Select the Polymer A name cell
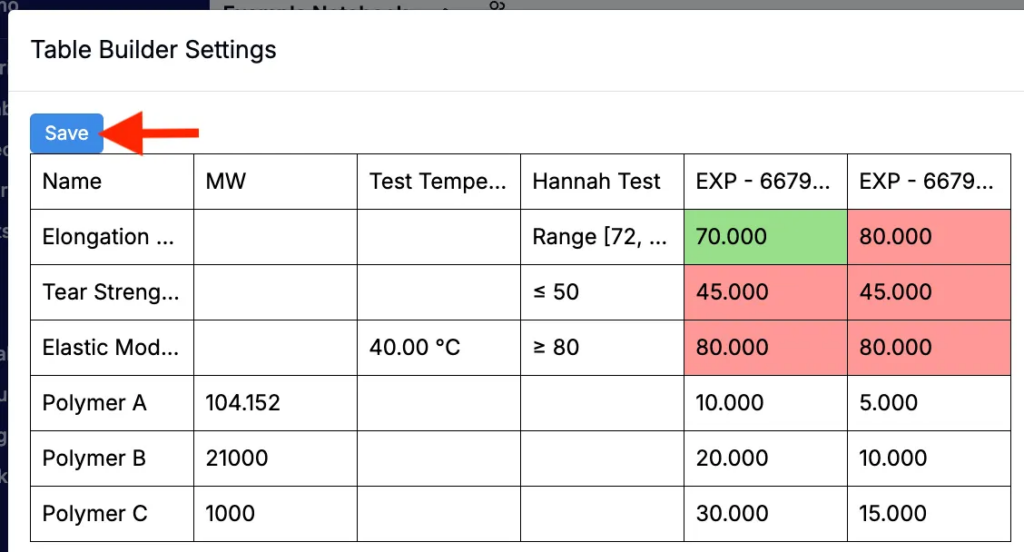The image size is (1024, 552). coord(112,403)
